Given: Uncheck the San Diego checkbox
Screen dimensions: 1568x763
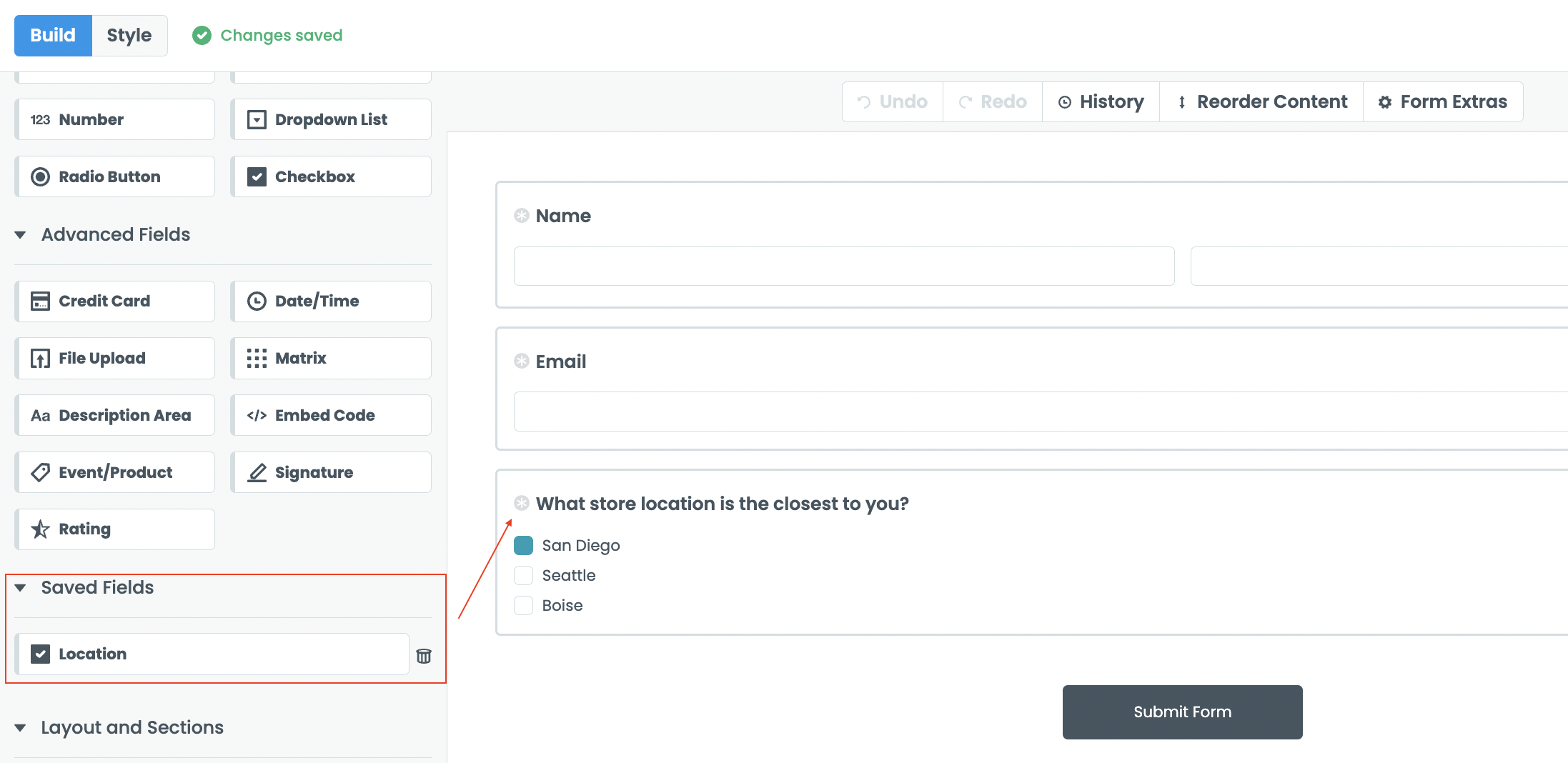Looking at the screenshot, I should (523, 546).
